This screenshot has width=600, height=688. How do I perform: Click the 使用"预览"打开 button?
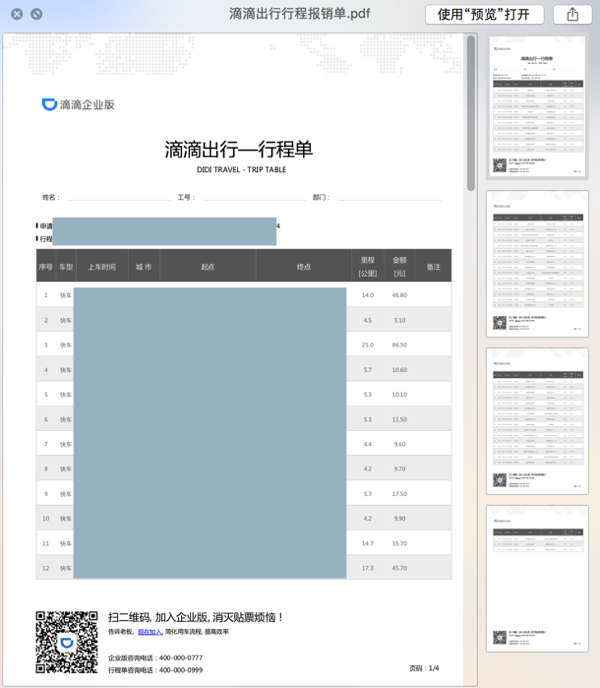[485, 14]
